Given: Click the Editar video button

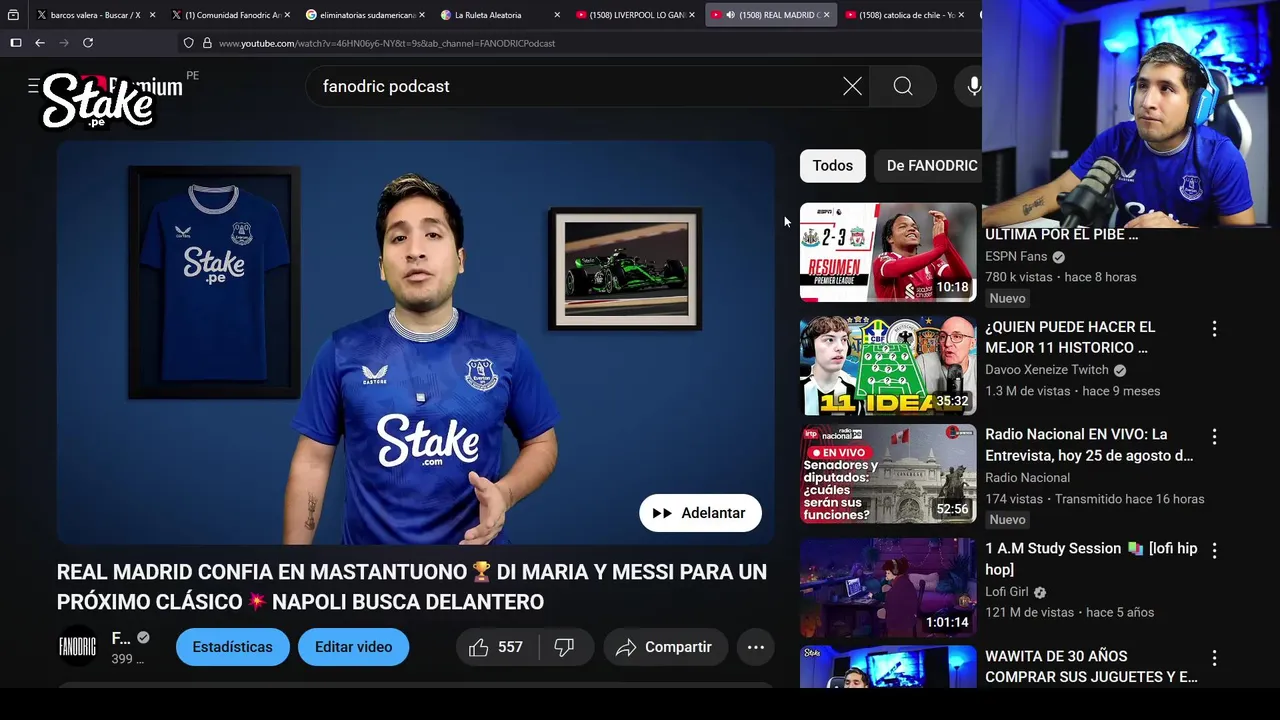Looking at the screenshot, I should [x=354, y=647].
